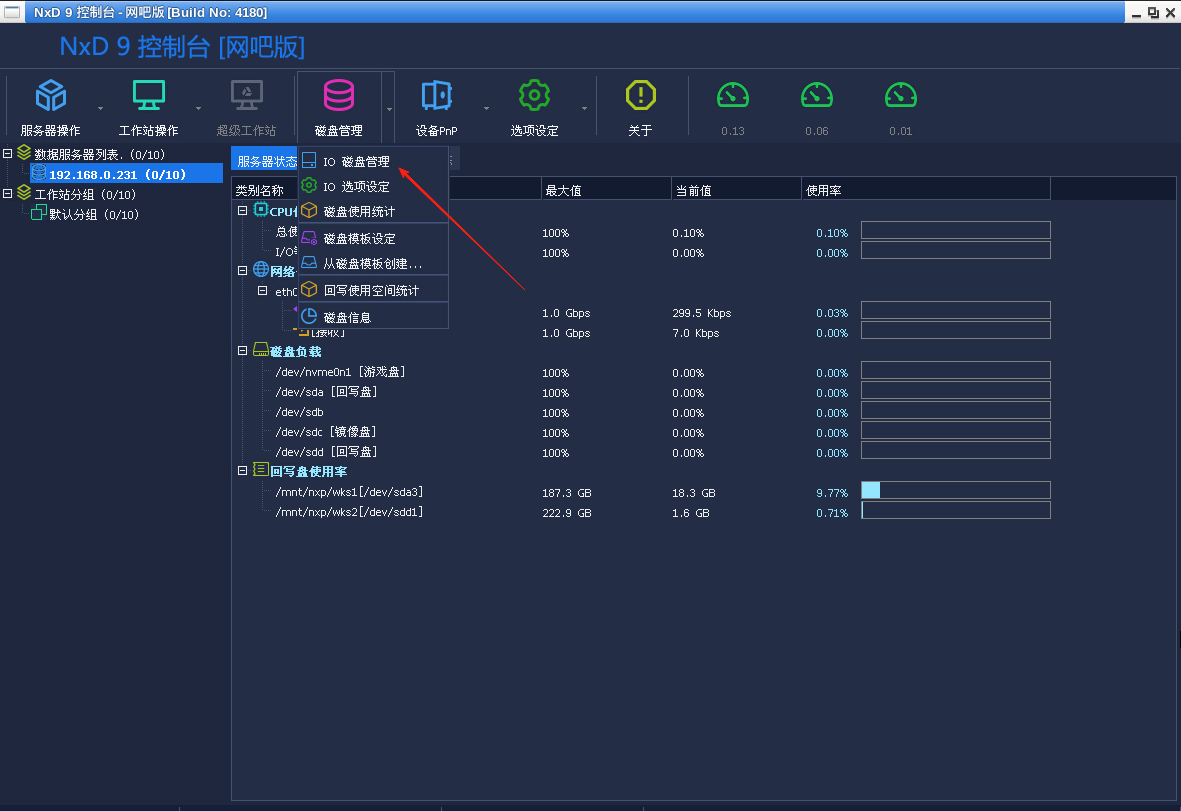Click the 9.77% usage progress bar
This screenshot has height=811, width=1181.
(x=955, y=490)
